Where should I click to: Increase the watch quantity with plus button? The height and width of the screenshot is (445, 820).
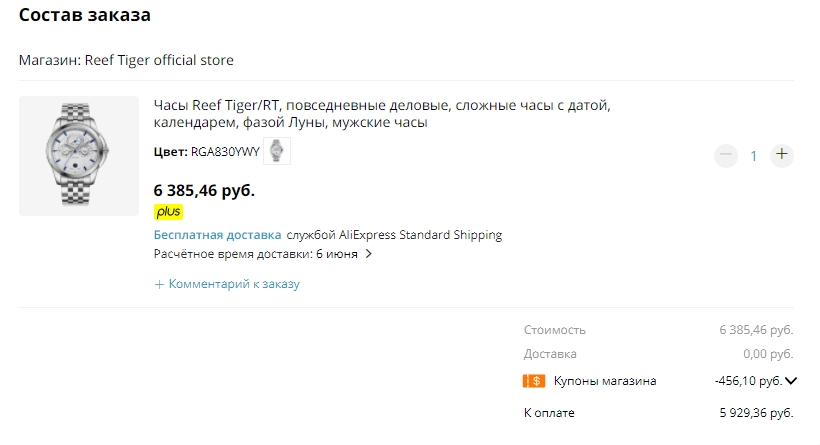pos(782,155)
